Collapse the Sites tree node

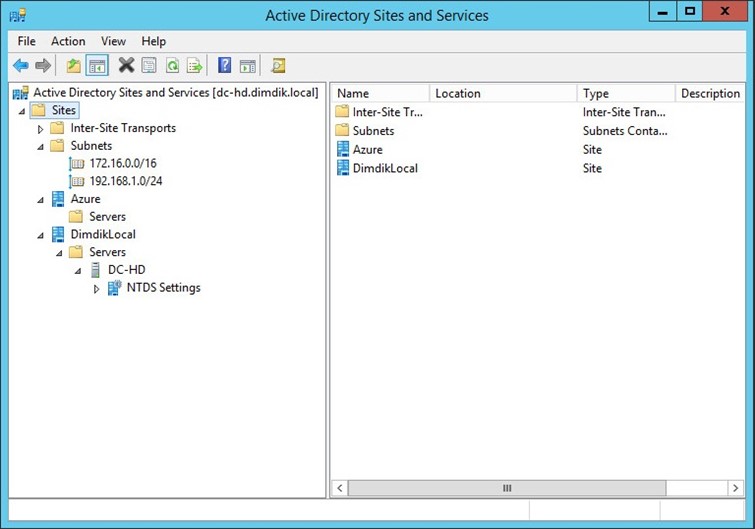click(22, 112)
